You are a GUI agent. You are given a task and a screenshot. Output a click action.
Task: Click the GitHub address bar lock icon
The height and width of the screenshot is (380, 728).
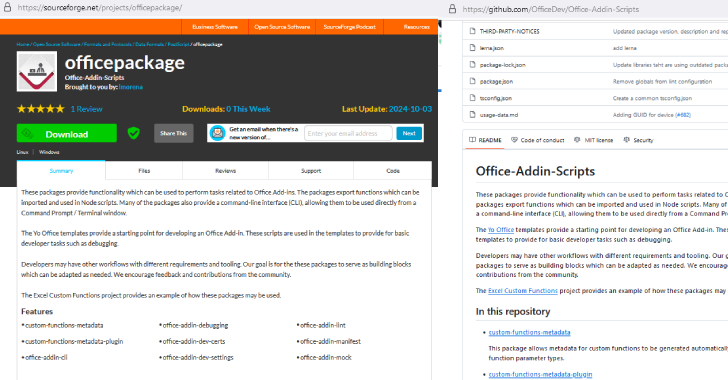pos(452,9)
